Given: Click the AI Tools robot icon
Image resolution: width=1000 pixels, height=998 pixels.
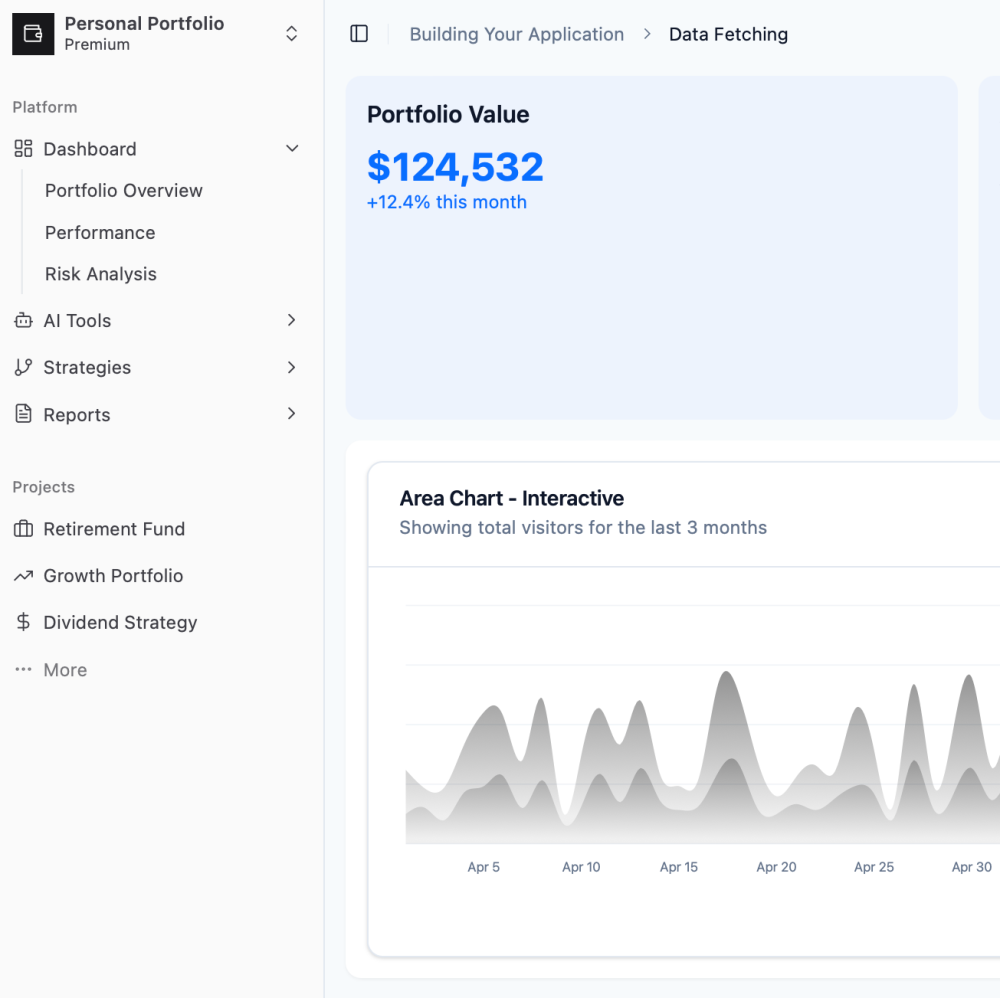Looking at the screenshot, I should click(x=23, y=321).
